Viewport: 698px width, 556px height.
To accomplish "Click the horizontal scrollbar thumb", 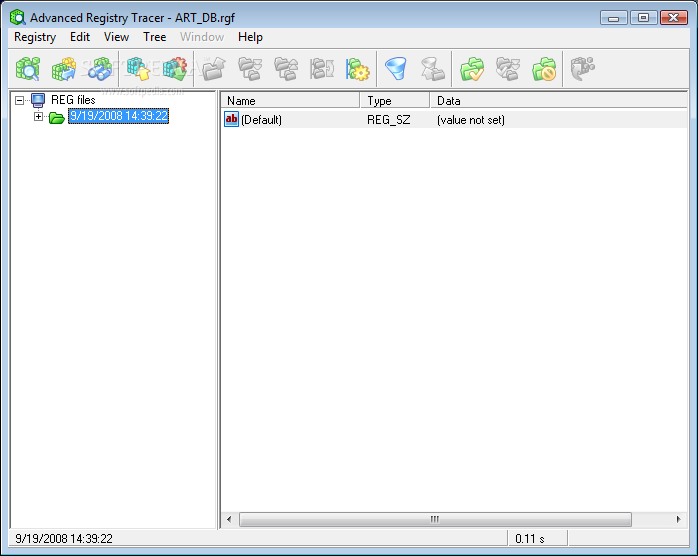I will pos(435,519).
